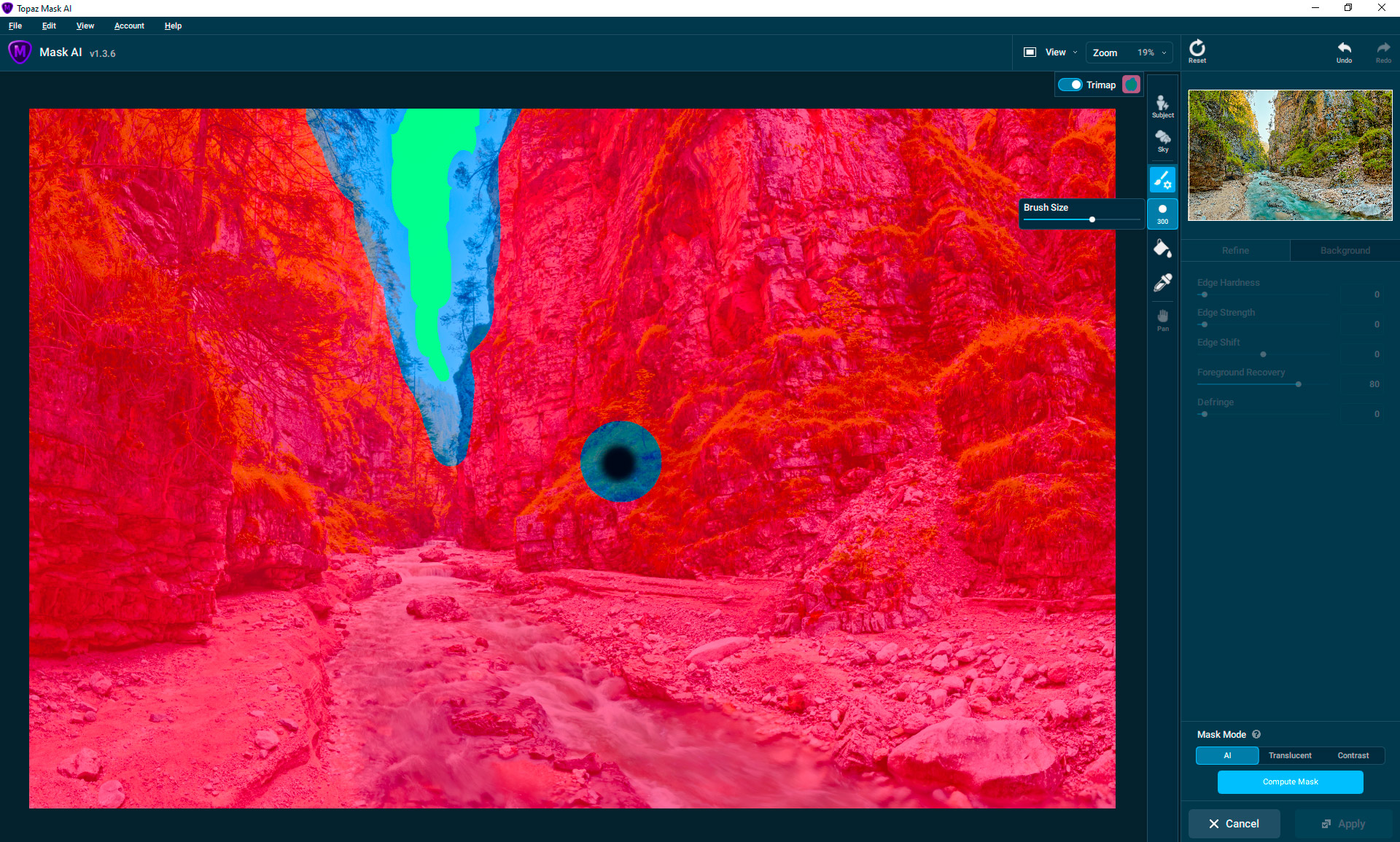
Task: Open the Mask Mode help icon
Action: [1256, 734]
